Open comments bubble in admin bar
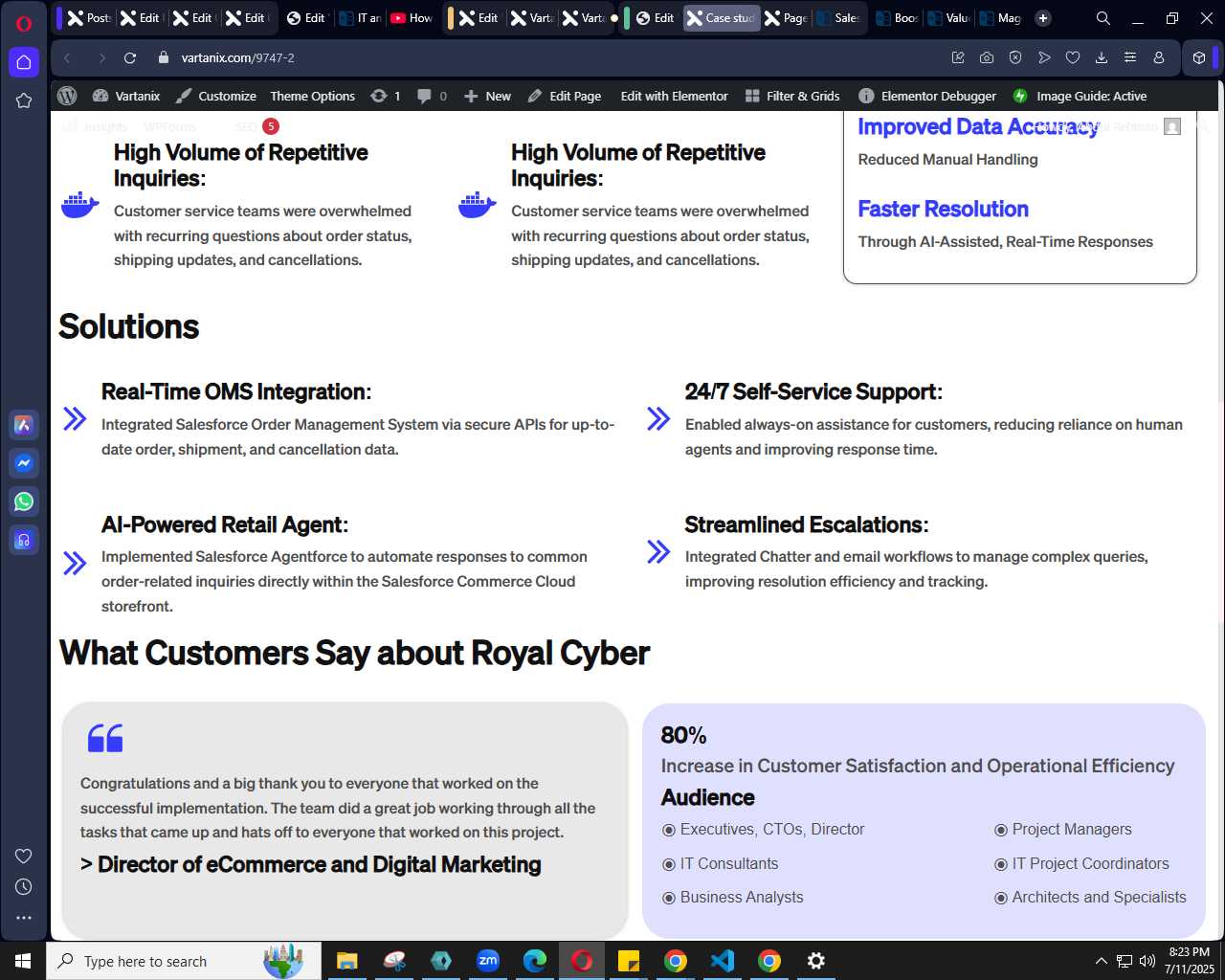This screenshot has width=1225, height=980. [x=432, y=96]
